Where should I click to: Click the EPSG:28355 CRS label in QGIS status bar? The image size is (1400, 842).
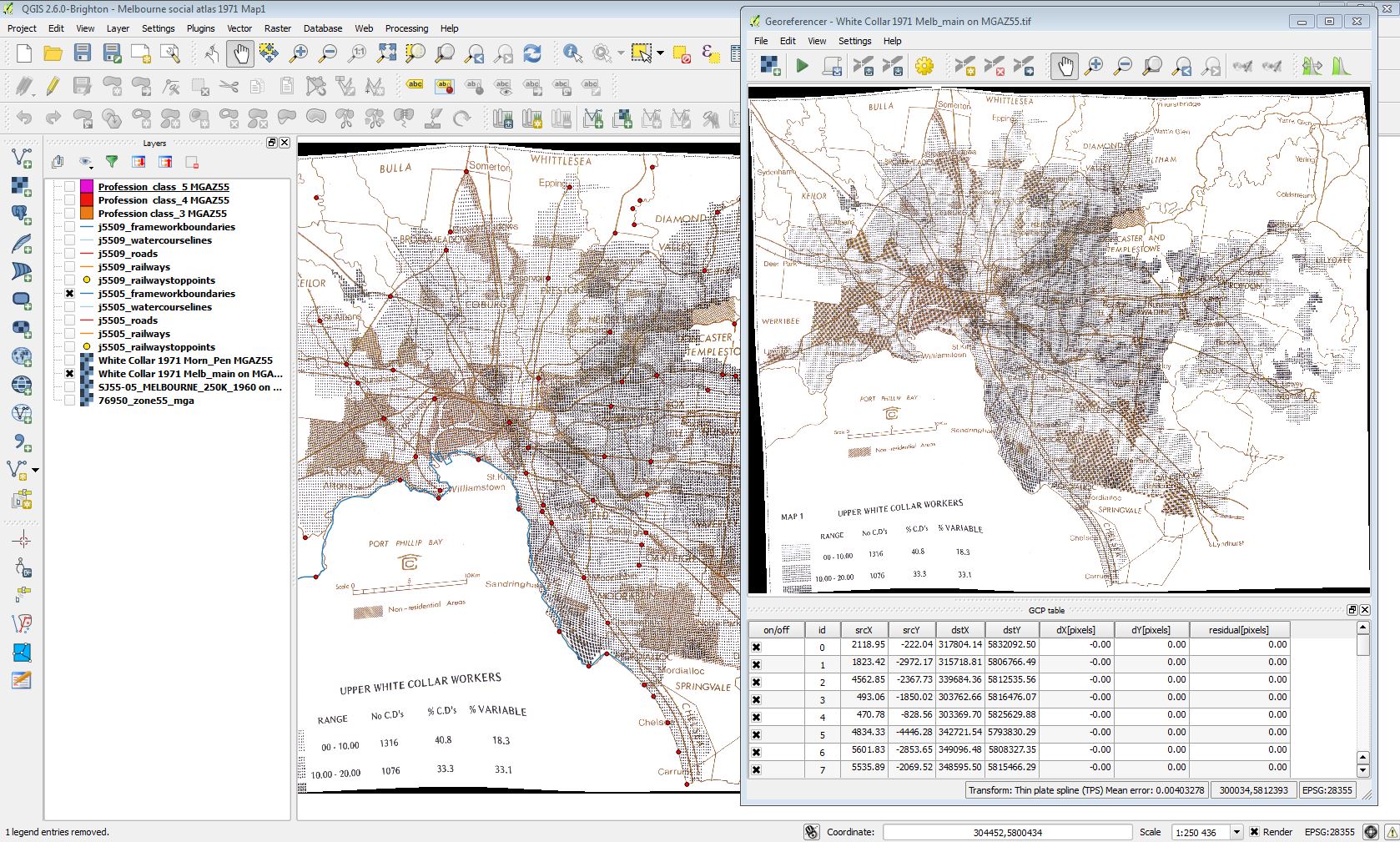[x=1330, y=832]
